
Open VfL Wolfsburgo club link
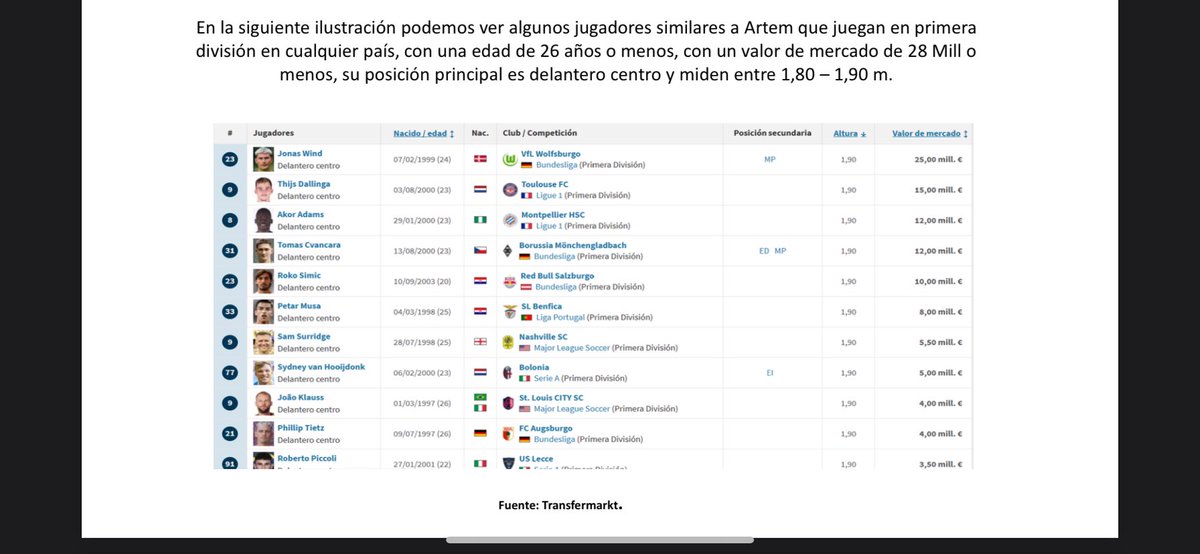click(551, 153)
